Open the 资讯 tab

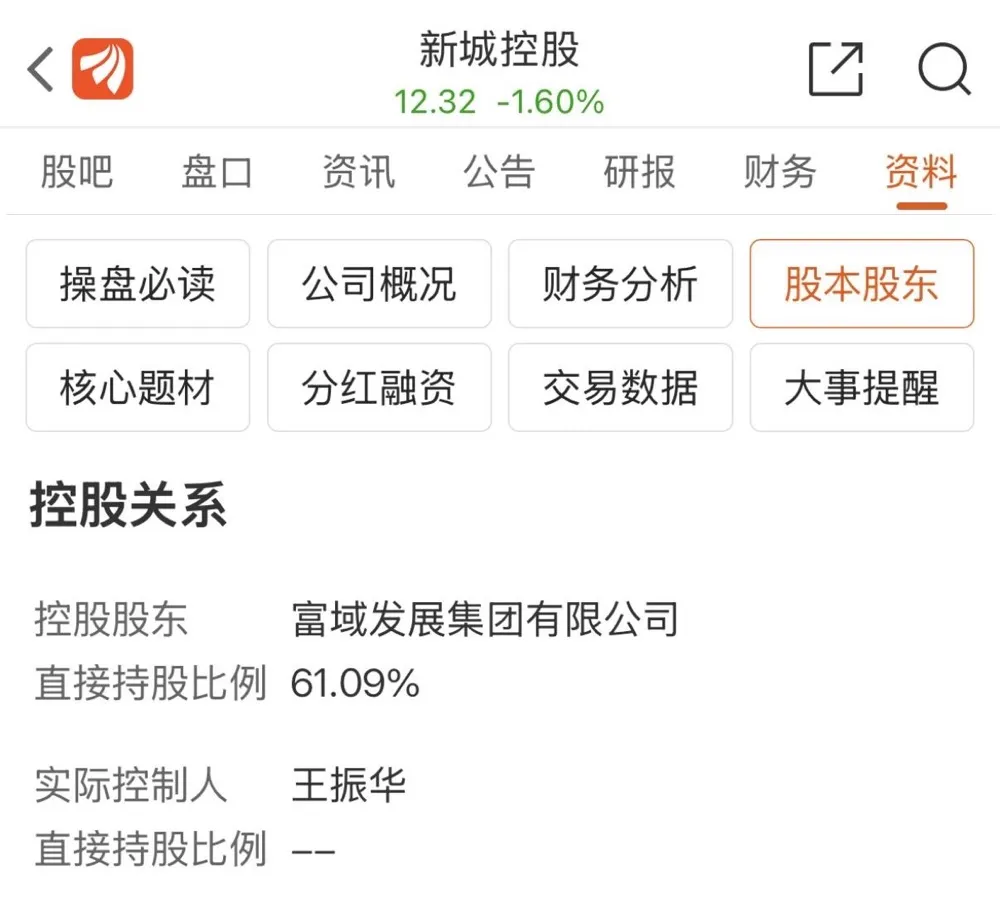point(358,172)
